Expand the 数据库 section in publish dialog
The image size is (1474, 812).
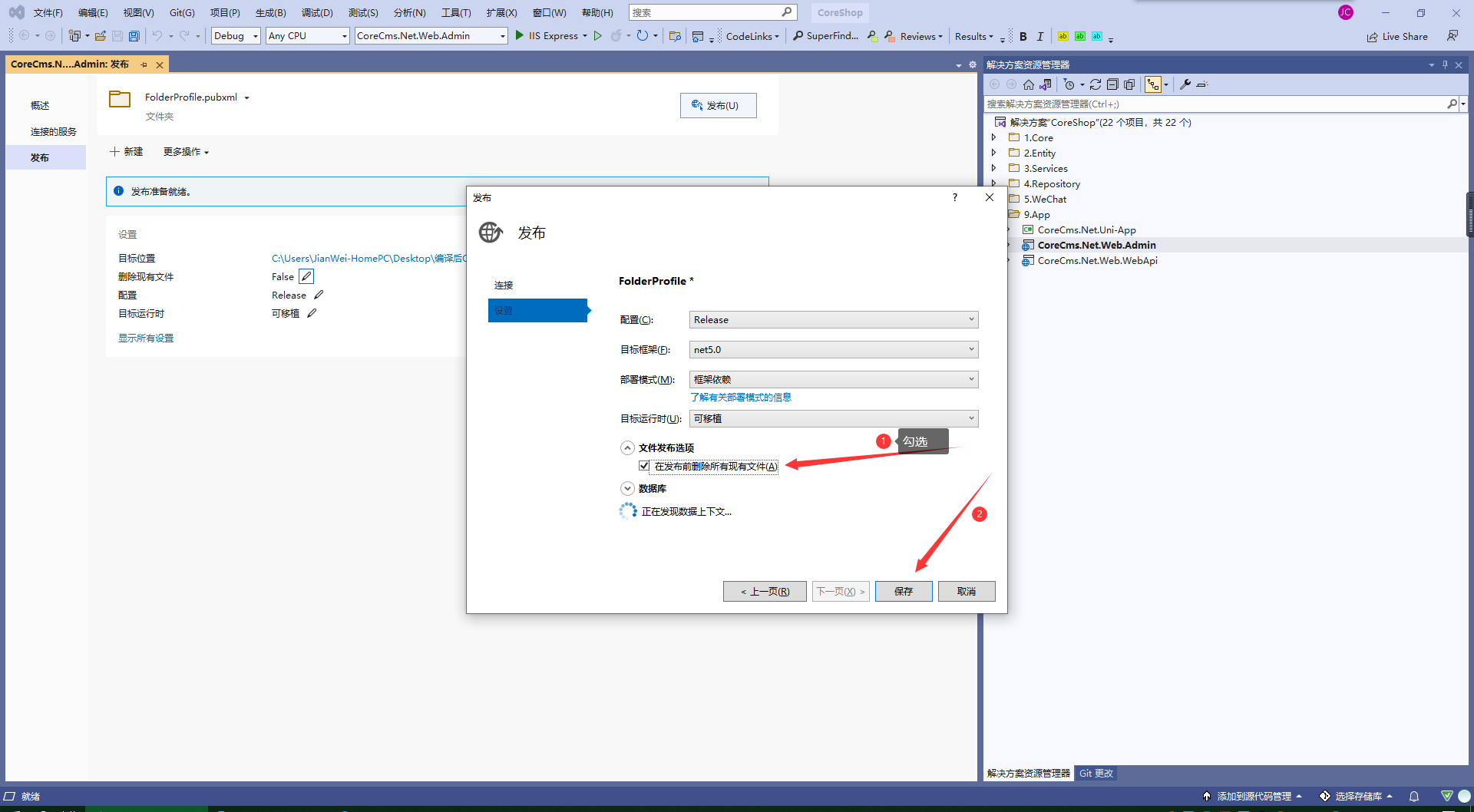click(627, 488)
